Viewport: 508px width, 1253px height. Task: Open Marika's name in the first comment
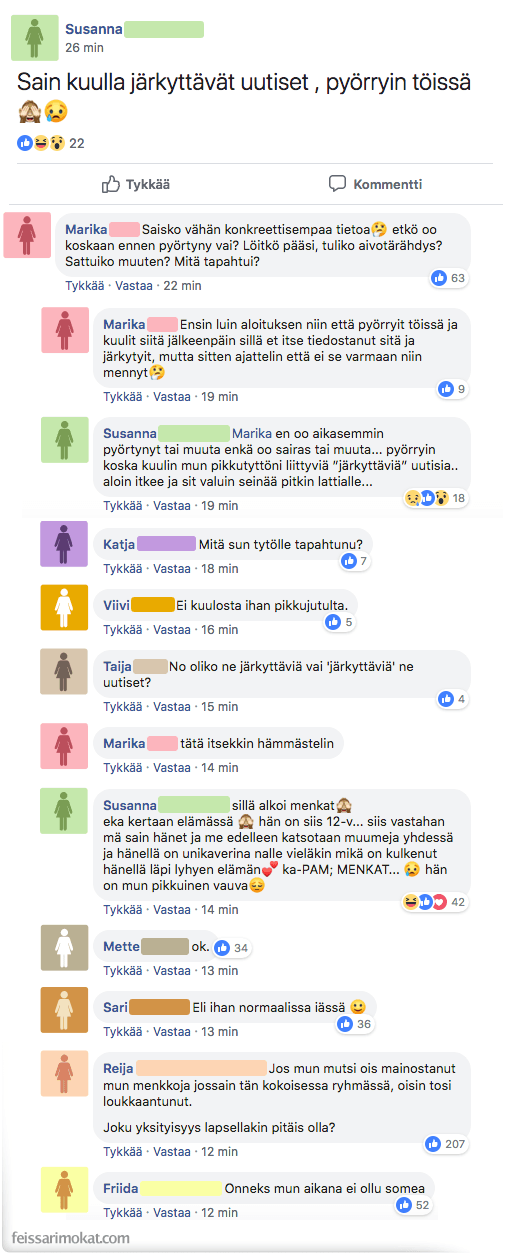86,229
